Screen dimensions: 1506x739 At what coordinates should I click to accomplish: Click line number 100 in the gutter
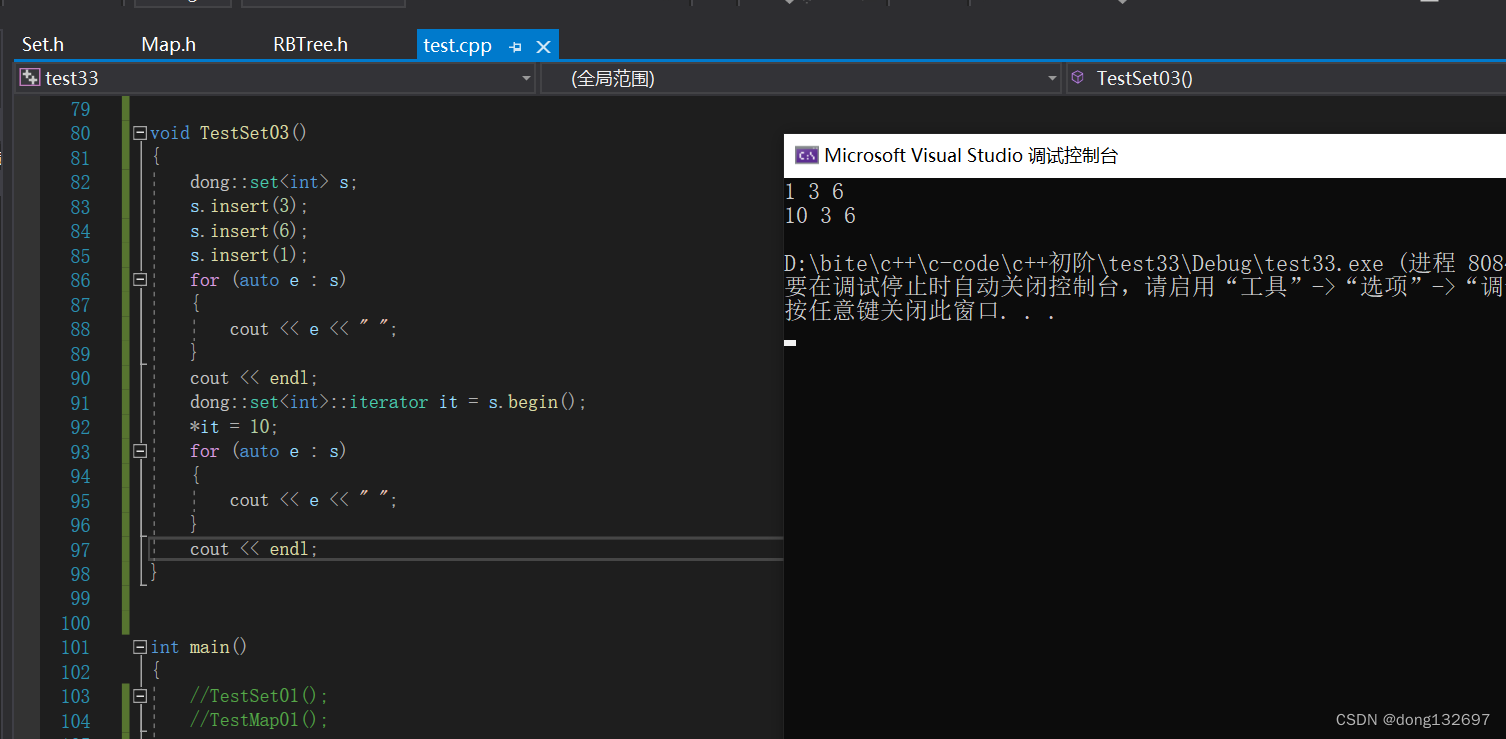pos(75,623)
